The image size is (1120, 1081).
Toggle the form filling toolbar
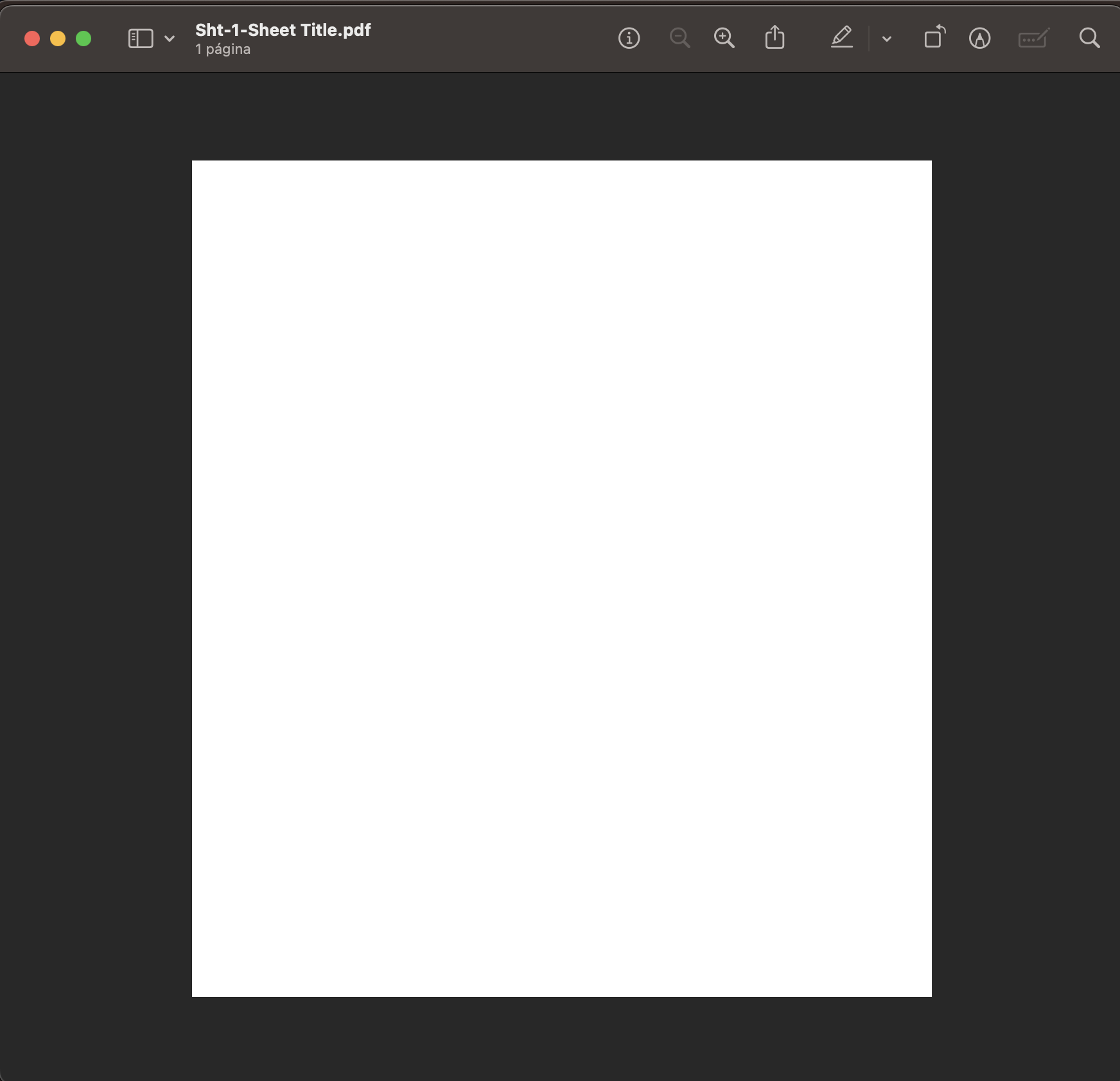(1033, 39)
